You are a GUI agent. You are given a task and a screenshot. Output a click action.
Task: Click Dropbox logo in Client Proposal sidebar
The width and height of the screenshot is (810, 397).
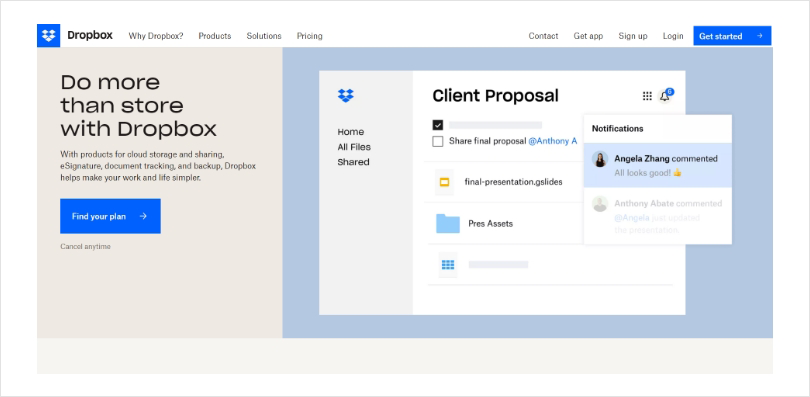pos(346,96)
